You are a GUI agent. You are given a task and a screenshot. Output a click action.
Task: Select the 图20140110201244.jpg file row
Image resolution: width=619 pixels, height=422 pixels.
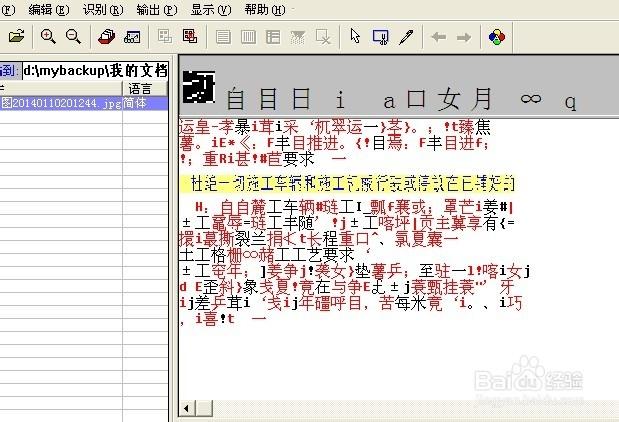click(x=60, y=103)
